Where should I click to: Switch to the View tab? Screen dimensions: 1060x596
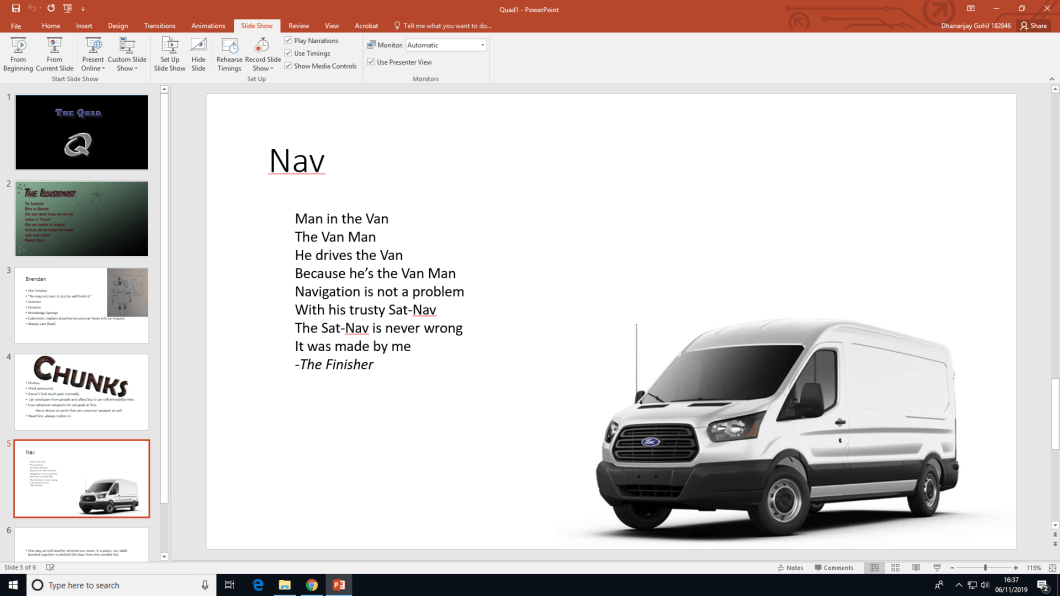331,26
